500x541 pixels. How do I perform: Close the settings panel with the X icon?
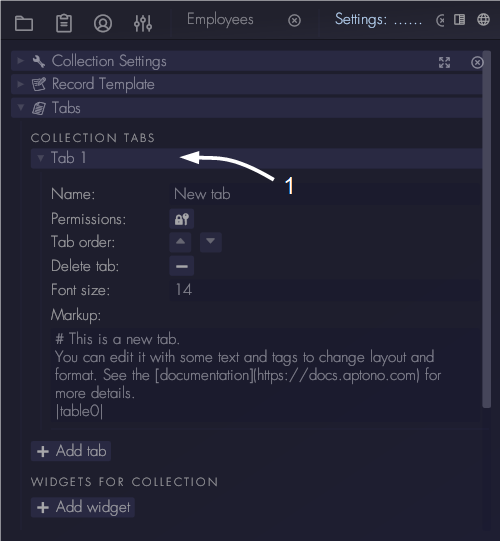[477, 62]
